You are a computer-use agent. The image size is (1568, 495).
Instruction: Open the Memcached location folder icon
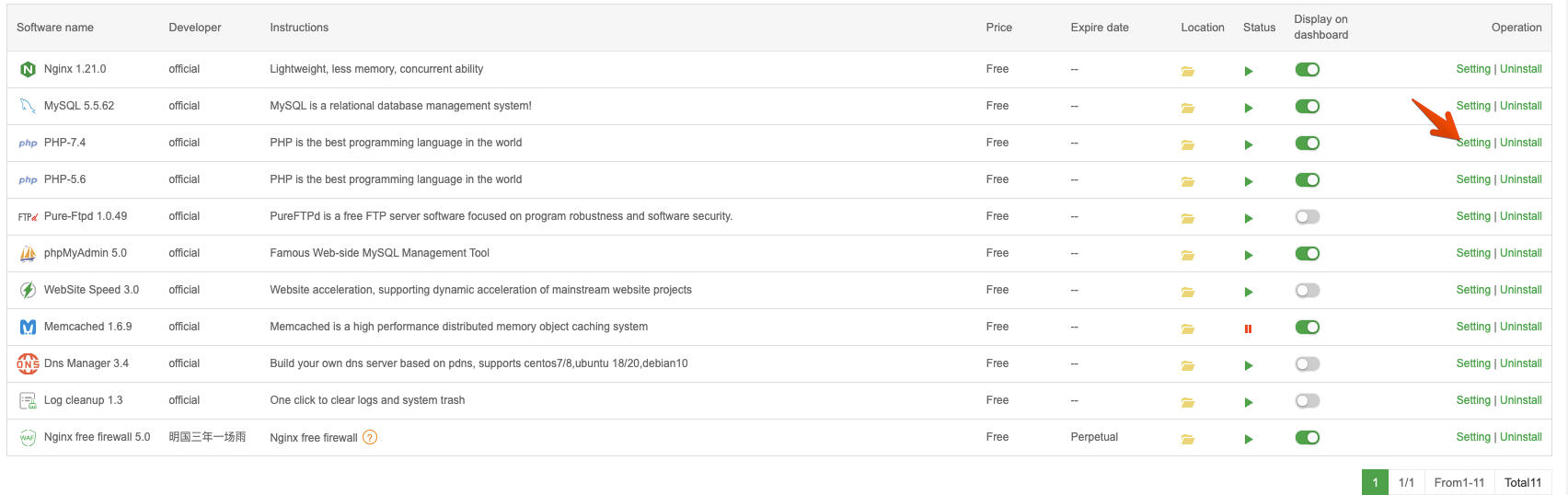(x=1187, y=328)
